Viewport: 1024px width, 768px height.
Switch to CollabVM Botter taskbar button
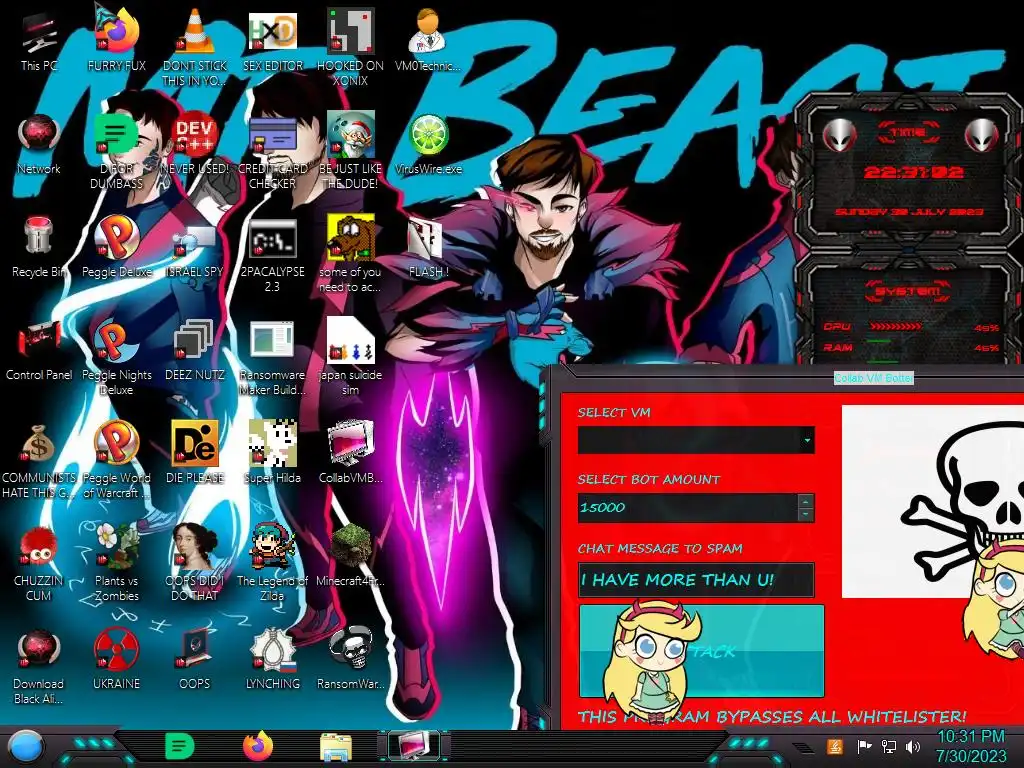(x=414, y=746)
